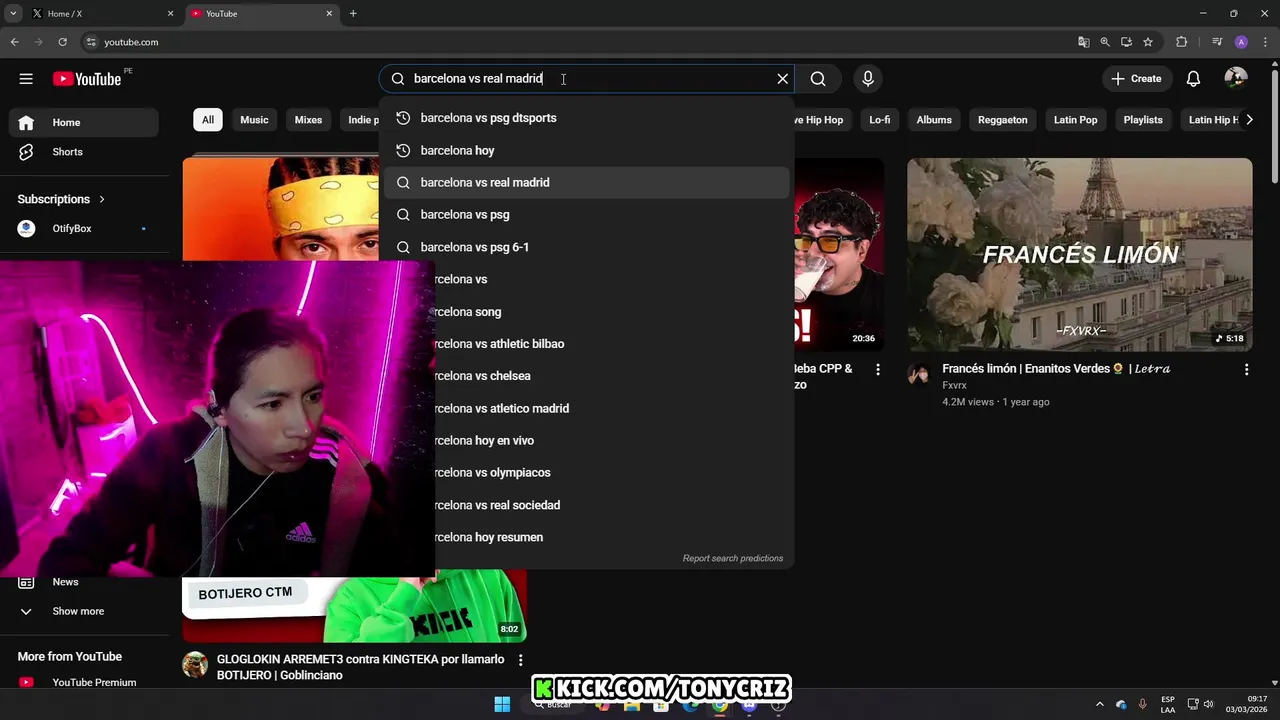The image size is (1280, 720).
Task: Open a new browser tab
Action: (x=353, y=14)
